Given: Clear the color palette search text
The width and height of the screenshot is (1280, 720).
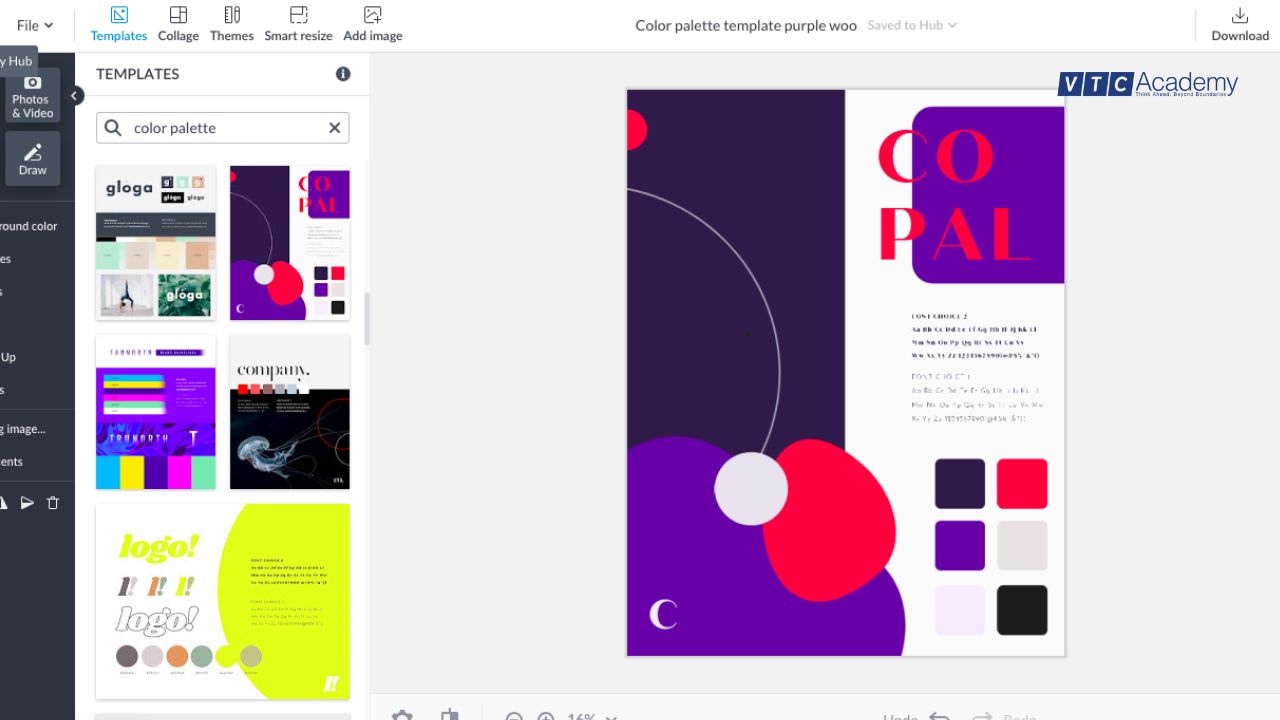Looking at the screenshot, I should 335,128.
